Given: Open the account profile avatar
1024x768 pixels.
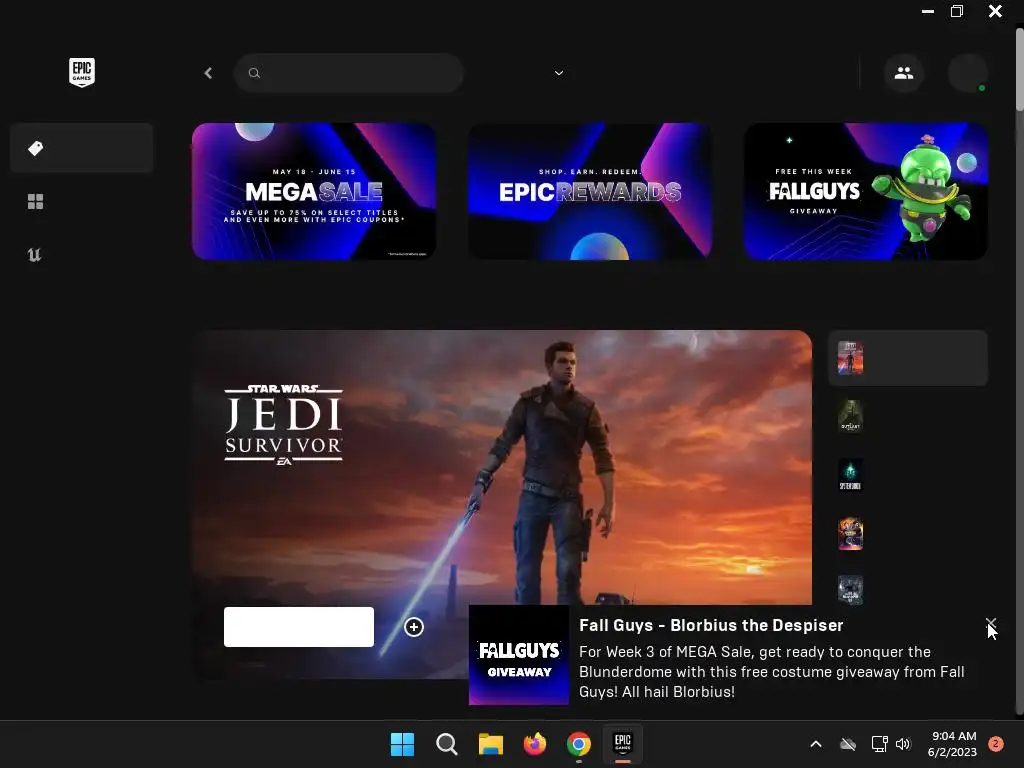Looking at the screenshot, I should tap(967, 73).
